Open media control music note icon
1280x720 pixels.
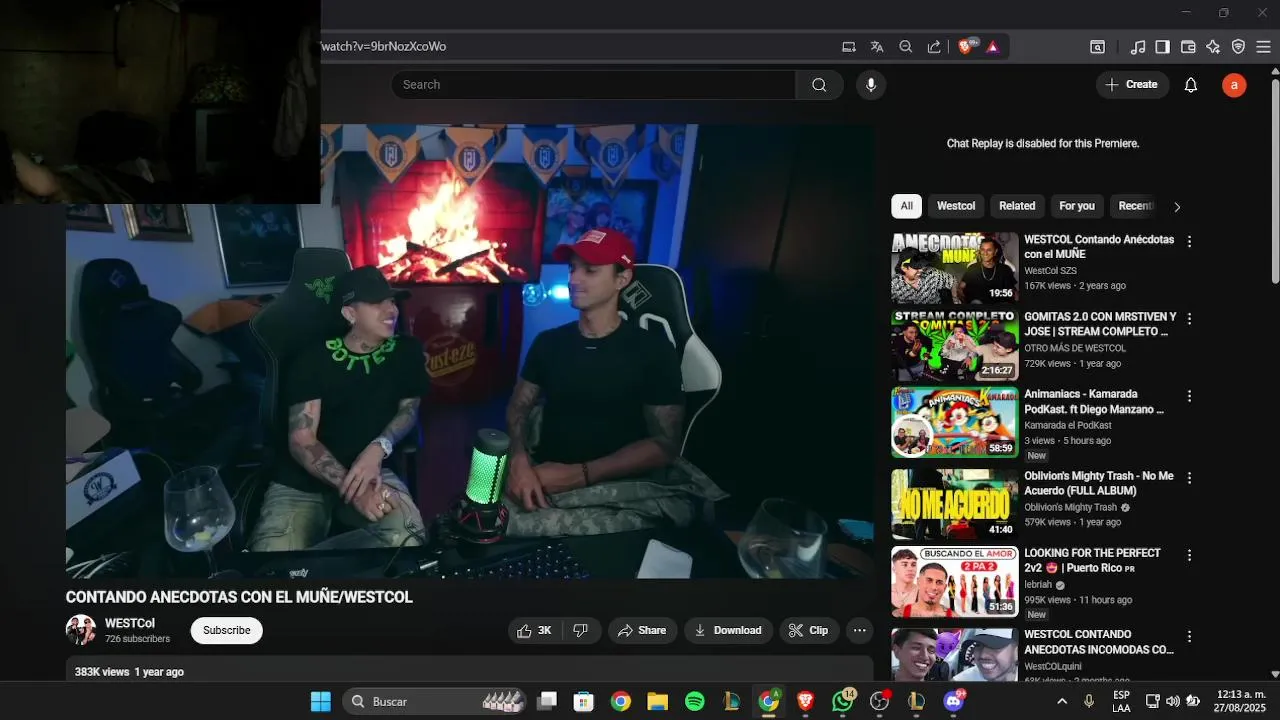pos(1138,46)
